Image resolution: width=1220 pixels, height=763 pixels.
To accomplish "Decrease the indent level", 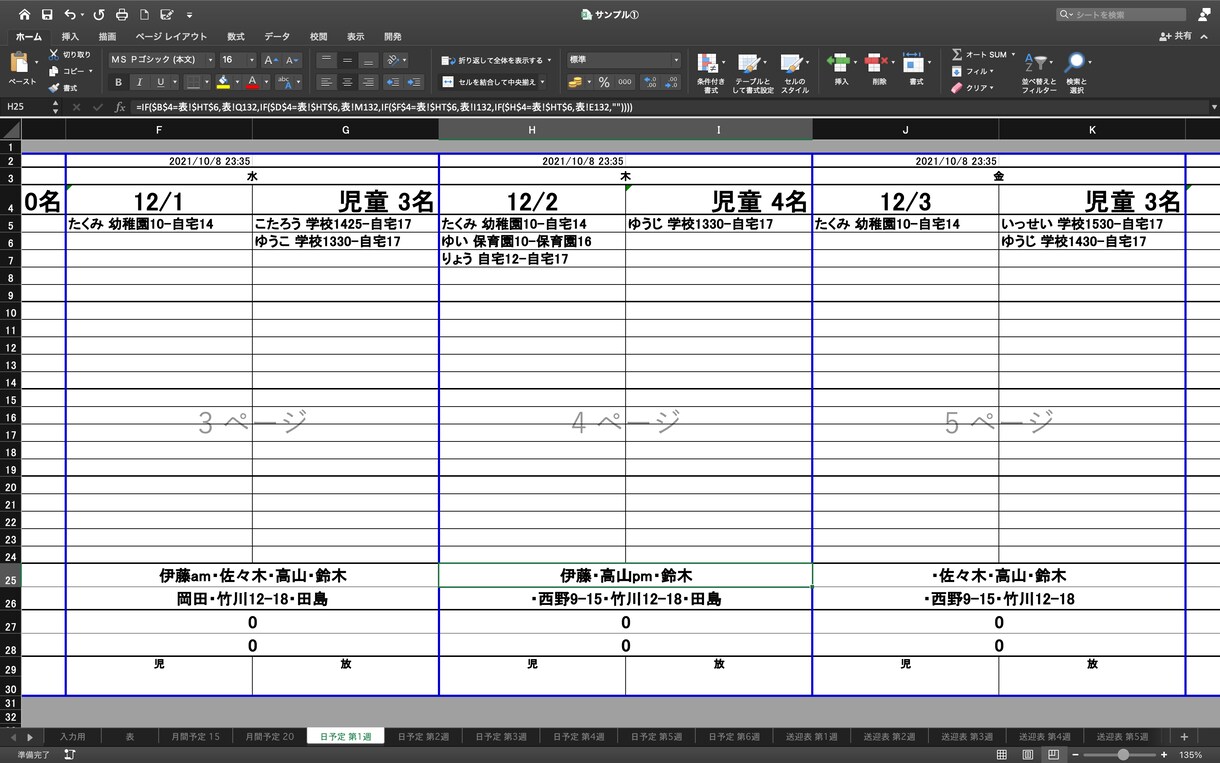I will click(393, 82).
